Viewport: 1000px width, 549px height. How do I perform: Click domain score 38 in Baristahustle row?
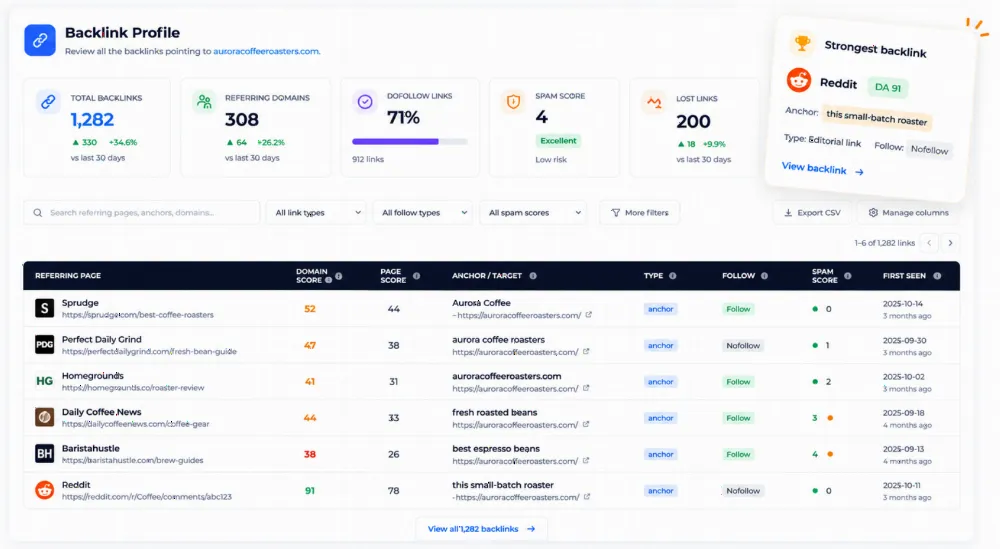tap(310, 455)
